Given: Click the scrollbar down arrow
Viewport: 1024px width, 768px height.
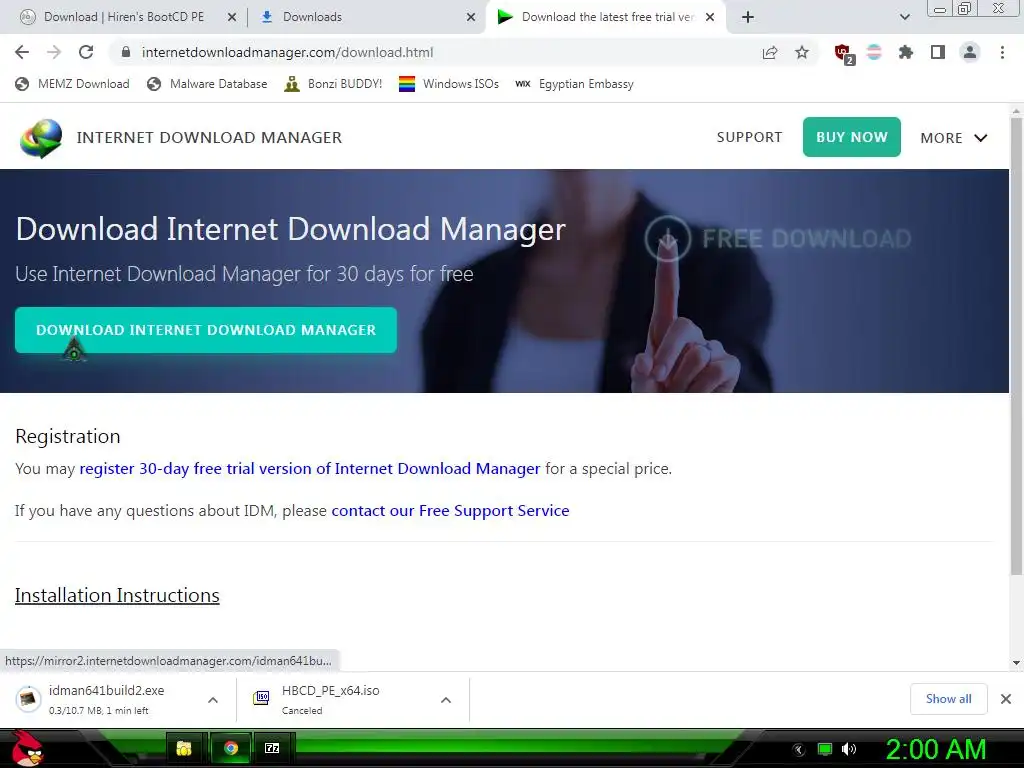Looking at the screenshot, I should pos(1016,663).
